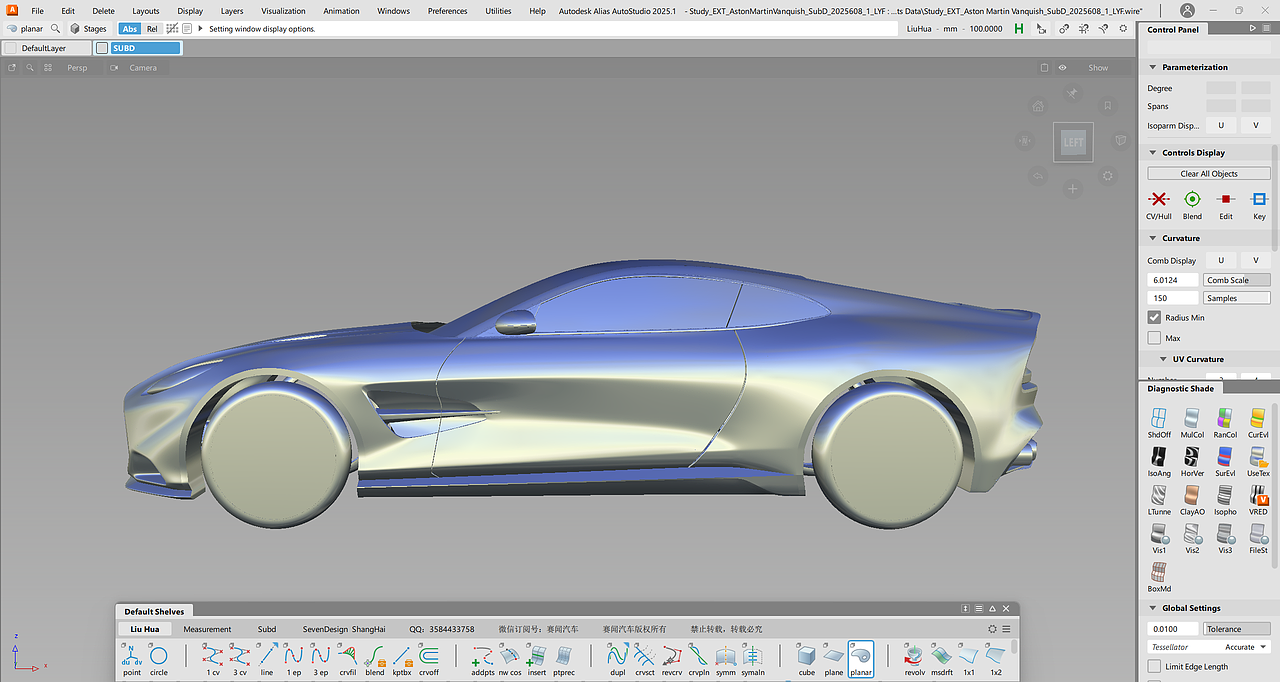Screen dimensions: 1280x682
Task: Select the blend curve tool
Action: pos(374,658)
